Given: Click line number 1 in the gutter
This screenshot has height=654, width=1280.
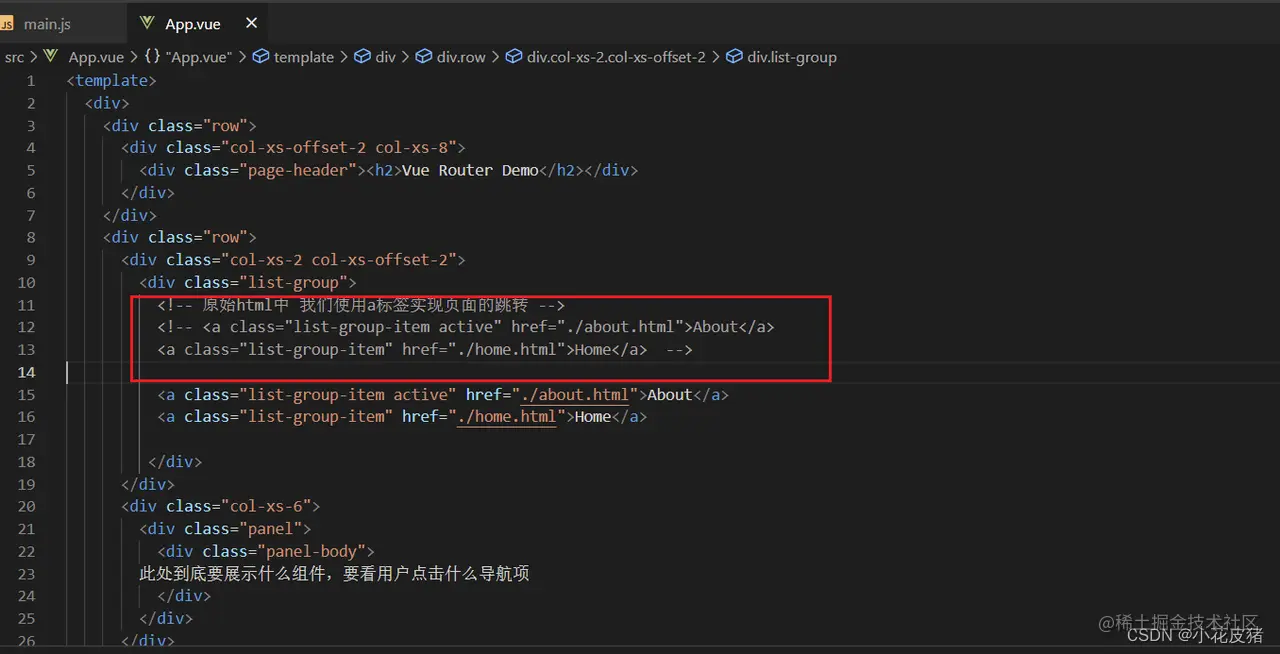Looking at the screenshot, I should [x=31, y=81].
